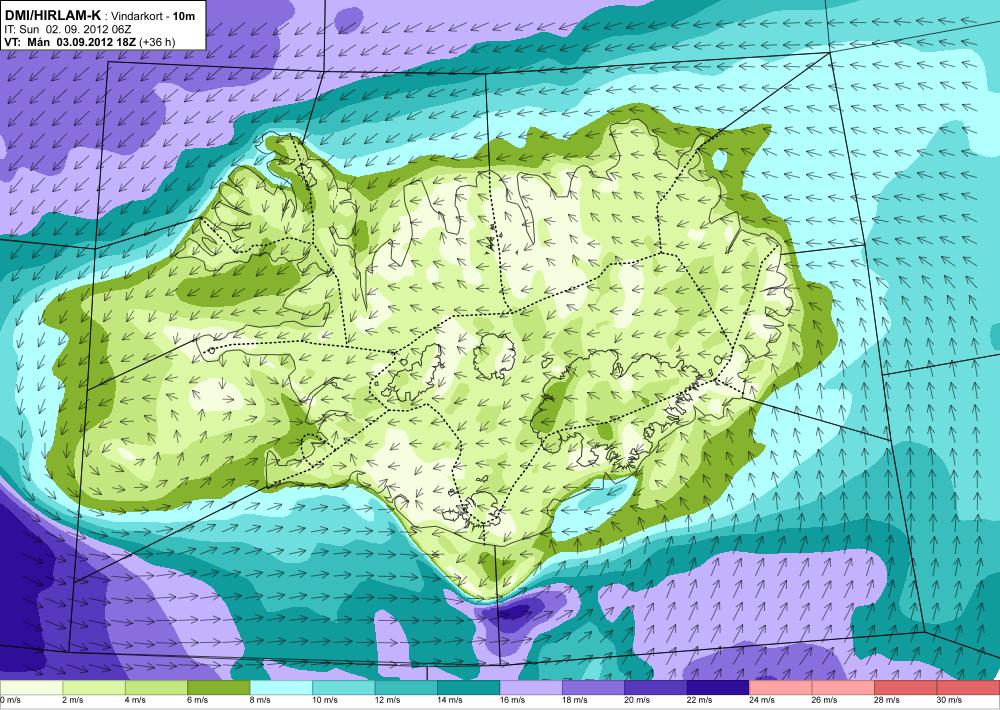The image size is (1000, 710).
Task: Pick the purple swatch between 18 and 20 m/s
Action: (x=594, y=688)
